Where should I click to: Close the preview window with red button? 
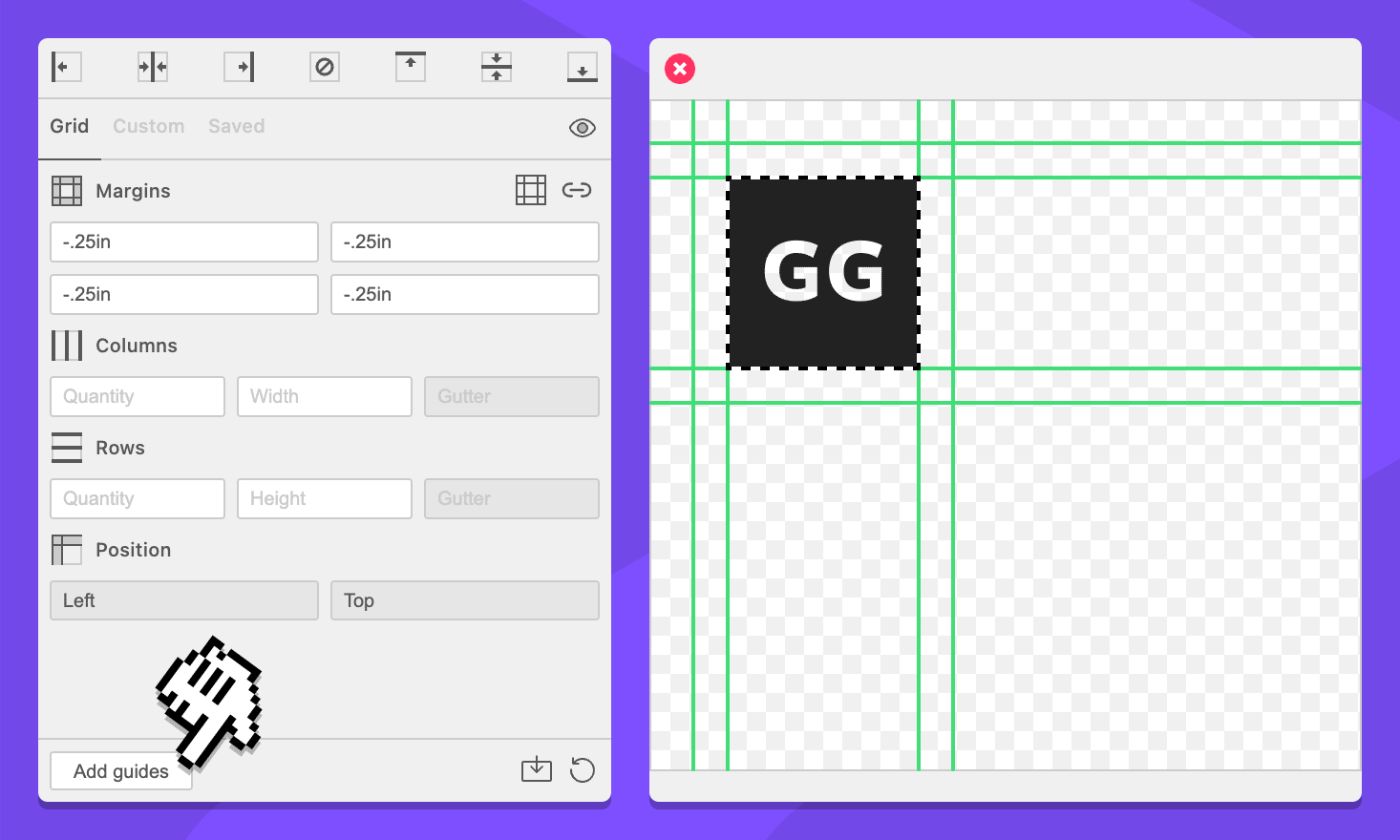pyautogui.click(x=680, y=69)
